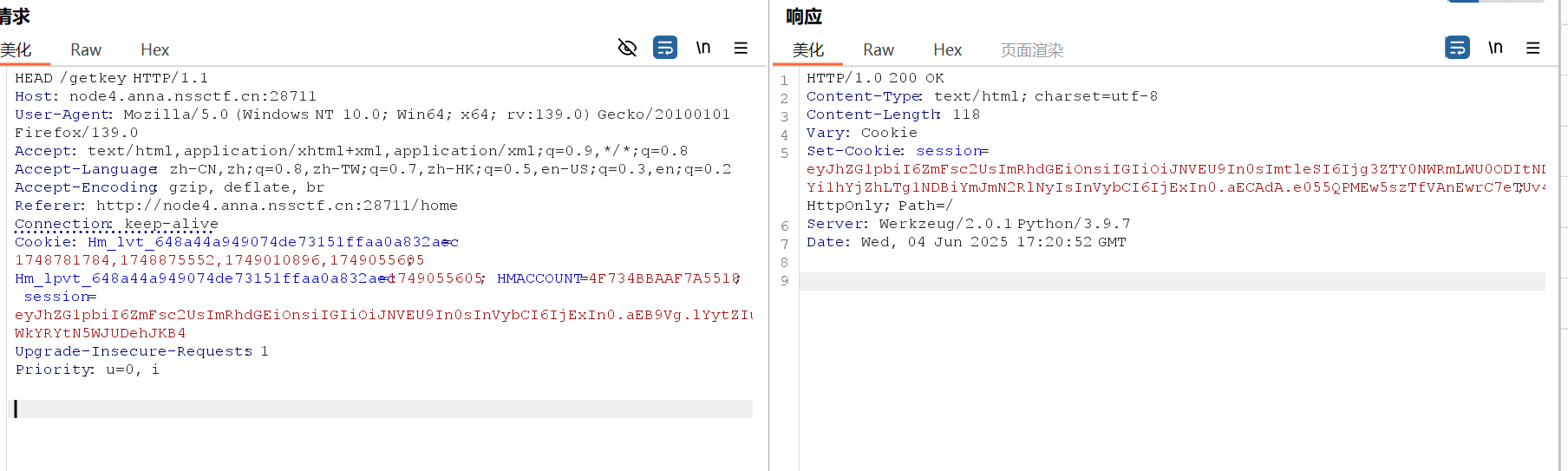The width and height of the screenshot is (1568, 471).
Task: Select the request 美化 tab
Action: (x=16, y=50)
